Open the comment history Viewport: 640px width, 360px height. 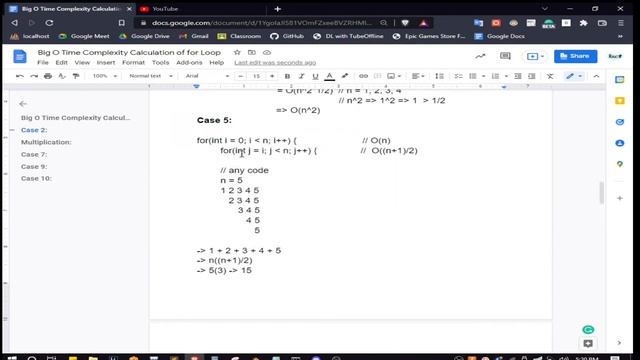pos(505,56)
